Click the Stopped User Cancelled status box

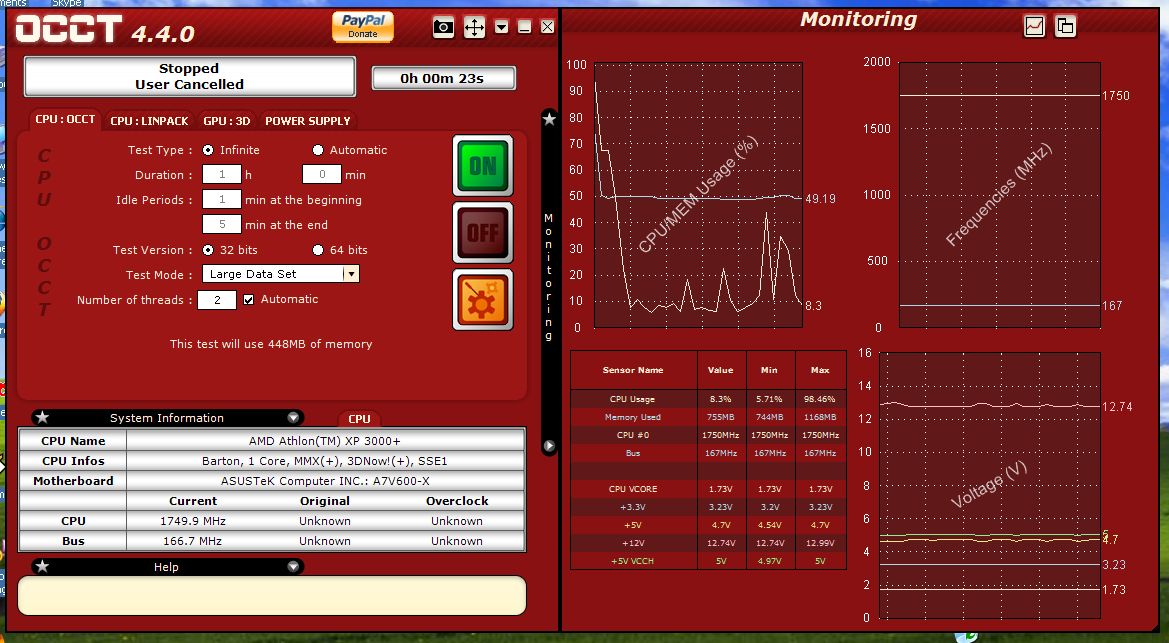click(x=189, y=76)
